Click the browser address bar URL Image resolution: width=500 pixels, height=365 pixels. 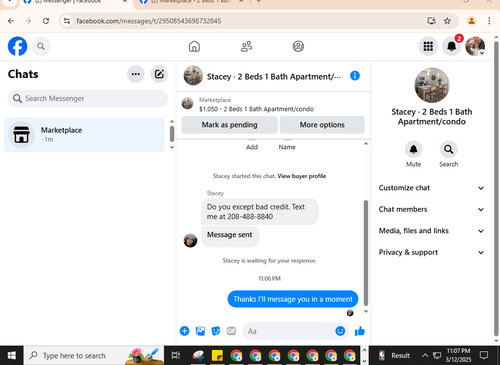(x=149, y=21)
